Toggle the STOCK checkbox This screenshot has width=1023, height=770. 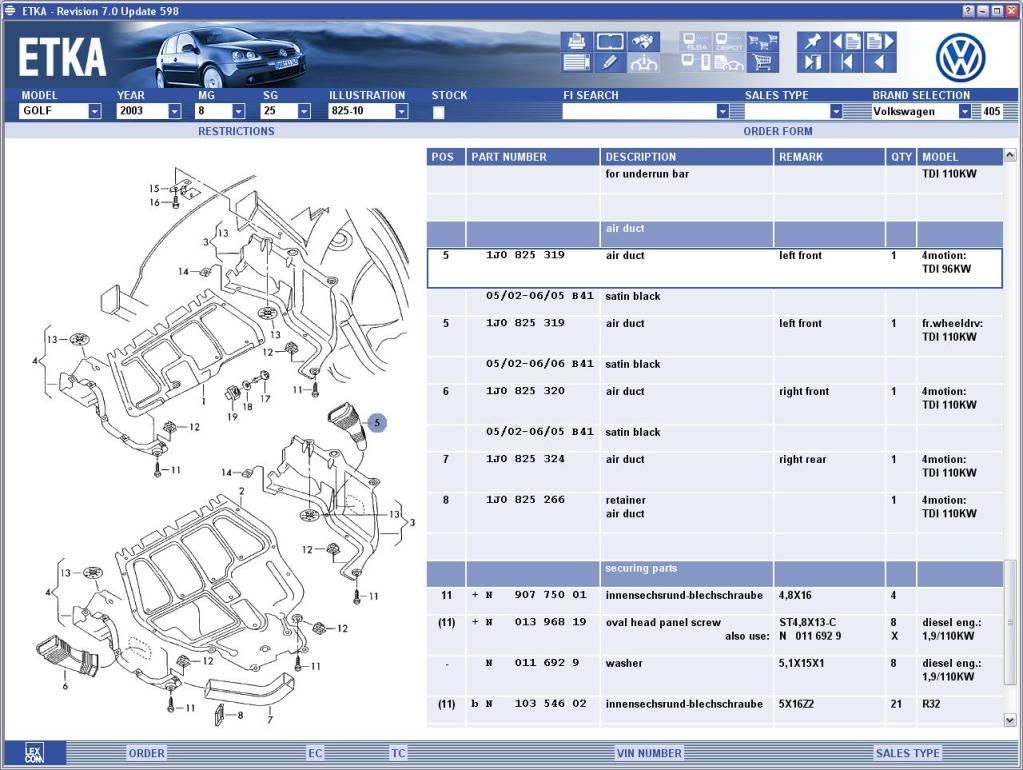(x=438, y=112)
